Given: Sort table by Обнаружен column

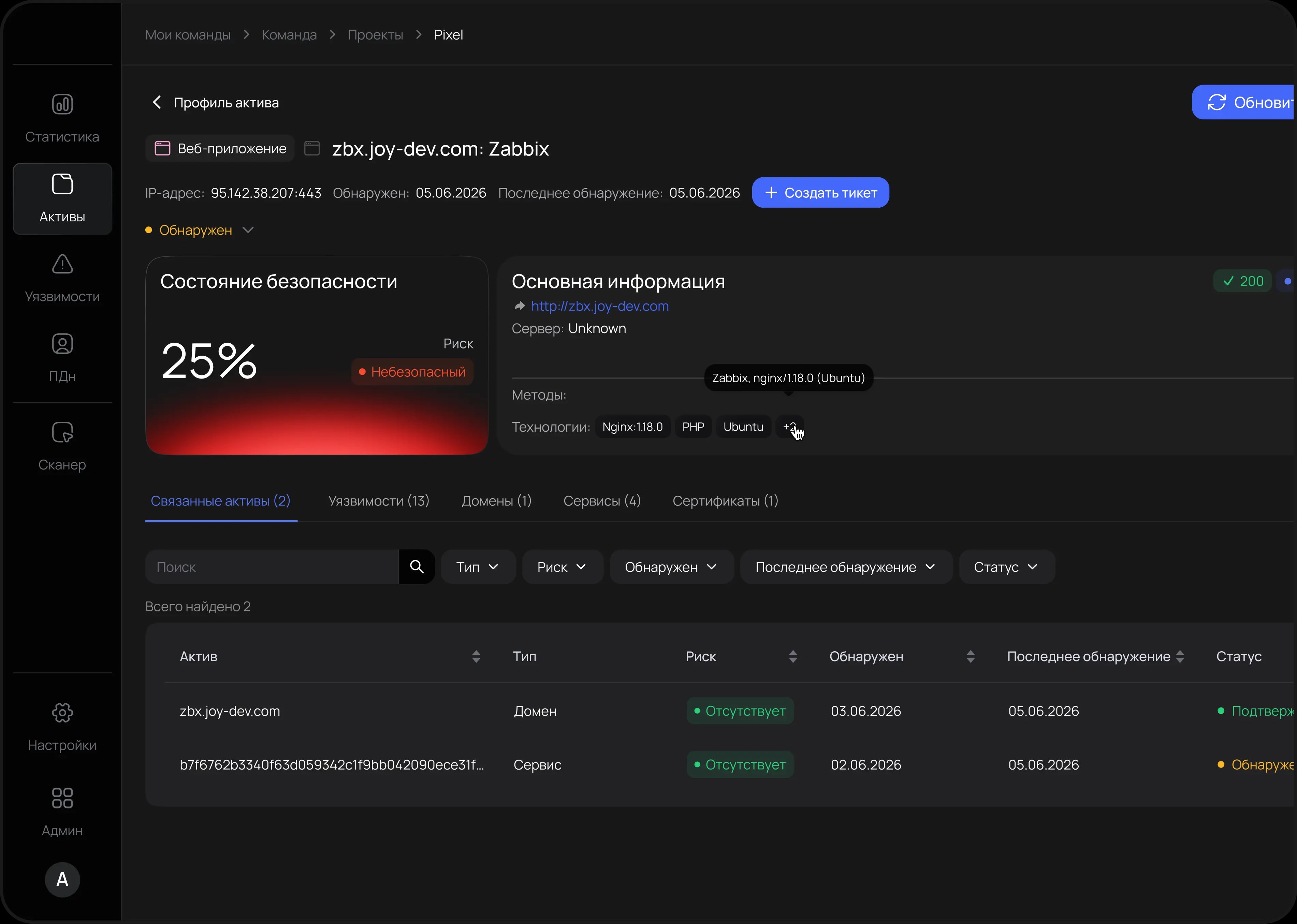Looking at the screenshot, I should [970, 657].
